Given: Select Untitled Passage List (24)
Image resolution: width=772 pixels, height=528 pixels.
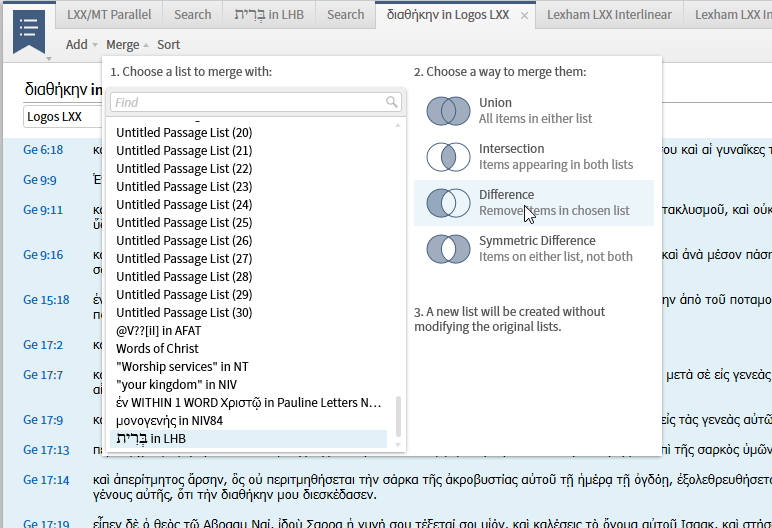Looking at the screenshot, I should (184, 204).
